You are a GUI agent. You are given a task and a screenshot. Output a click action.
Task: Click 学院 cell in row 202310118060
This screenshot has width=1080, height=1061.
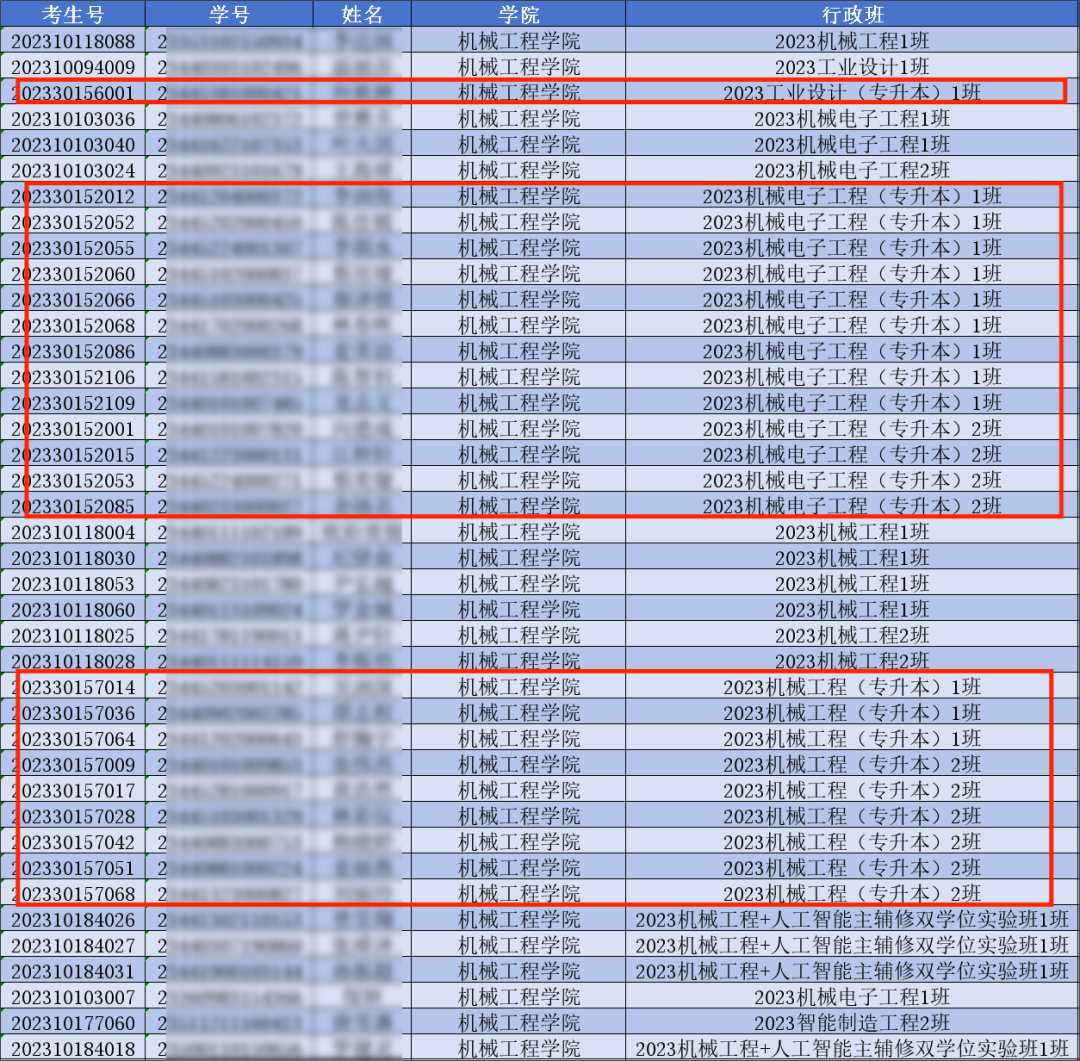coord(519,609)
